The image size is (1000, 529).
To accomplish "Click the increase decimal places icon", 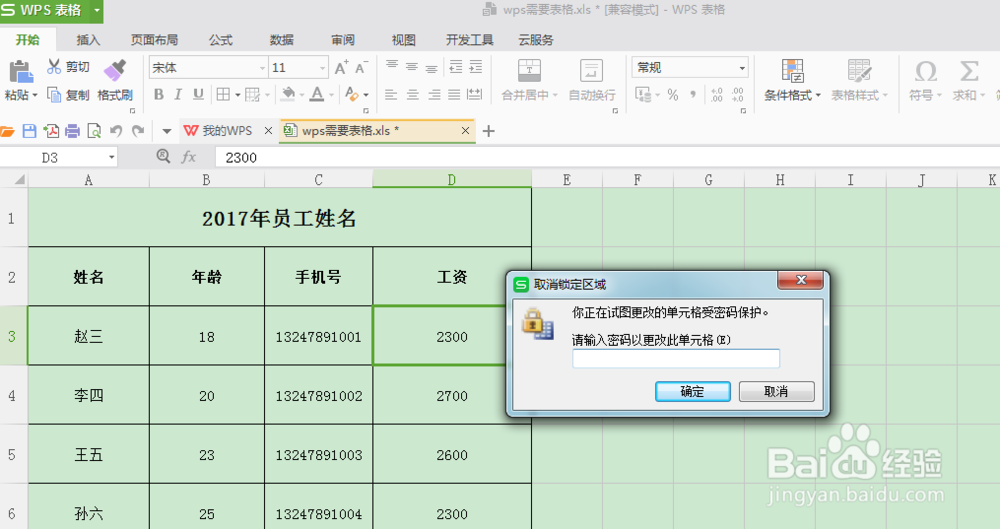I will tap(717, 94).
